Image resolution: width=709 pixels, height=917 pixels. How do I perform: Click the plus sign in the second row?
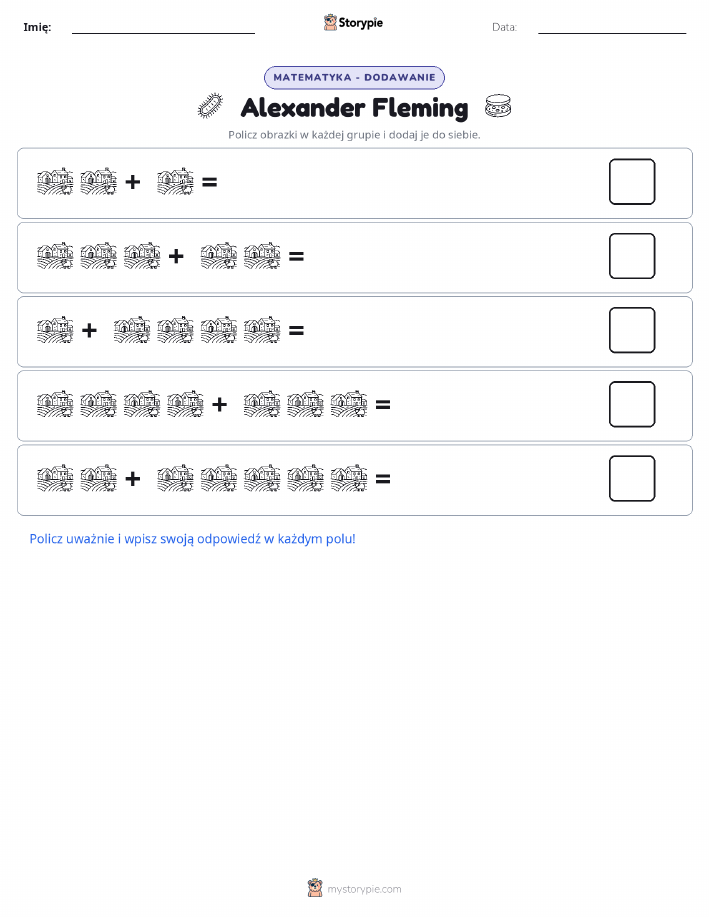(x=175, y=256)
